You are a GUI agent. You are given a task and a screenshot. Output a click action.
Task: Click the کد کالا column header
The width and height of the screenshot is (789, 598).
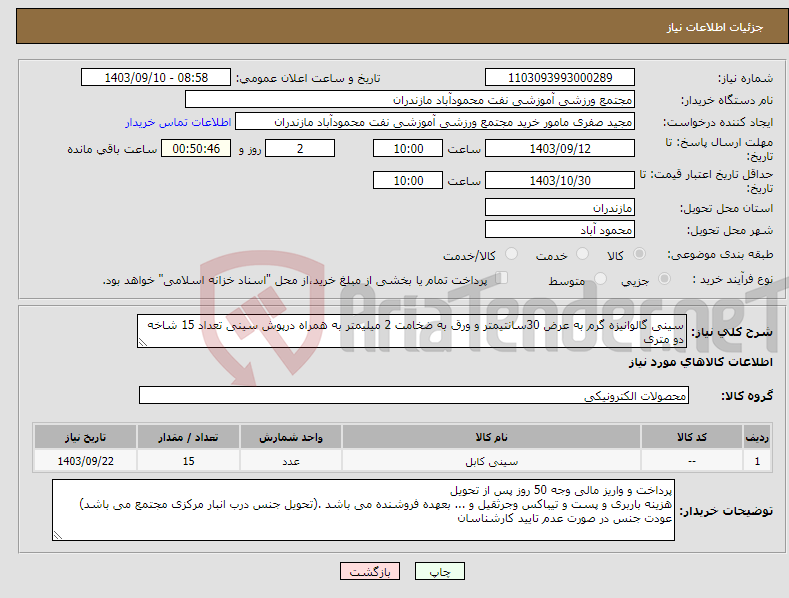[x=692, y=437]
